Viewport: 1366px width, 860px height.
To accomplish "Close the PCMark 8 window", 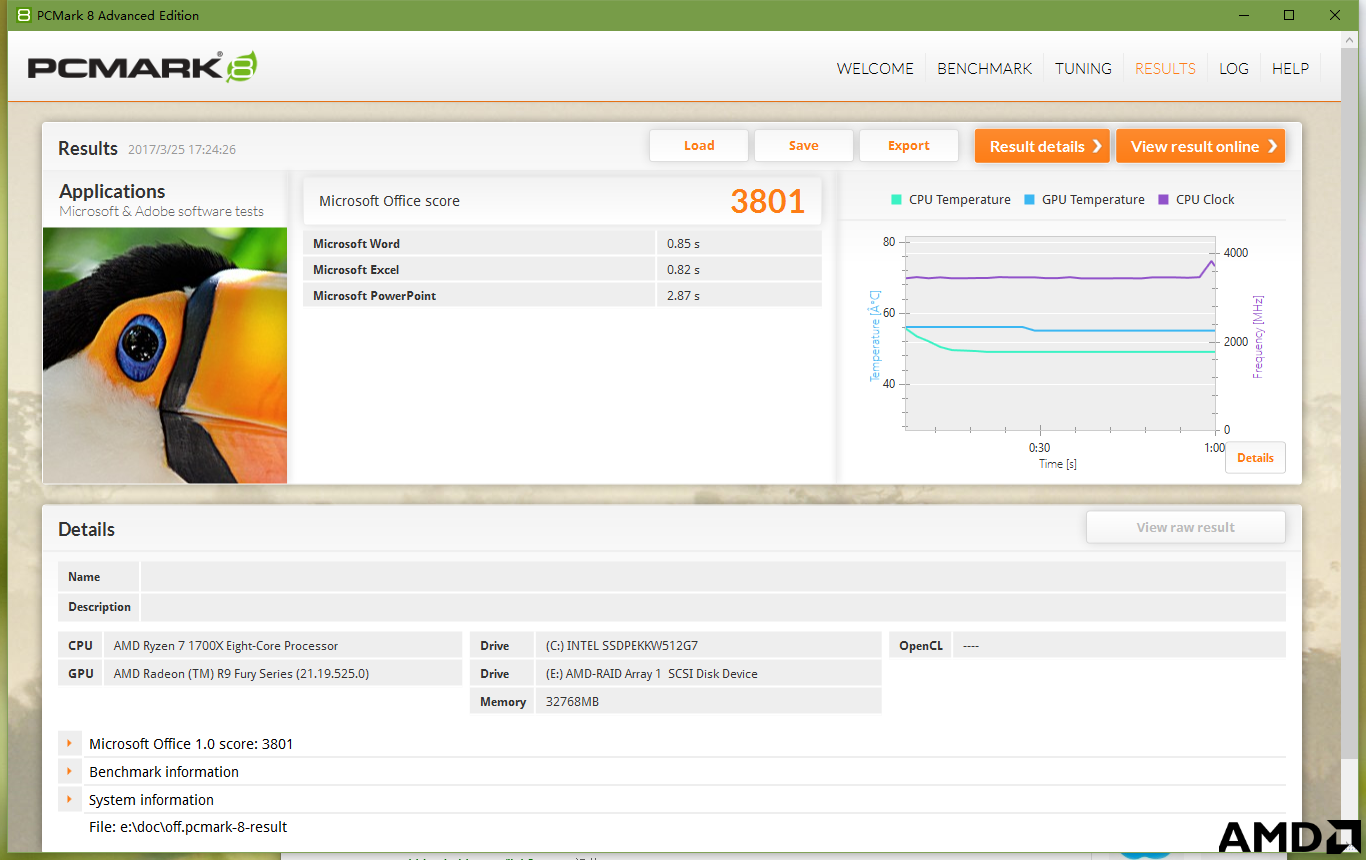I will pyautogui.click(x=1335, y=15).
